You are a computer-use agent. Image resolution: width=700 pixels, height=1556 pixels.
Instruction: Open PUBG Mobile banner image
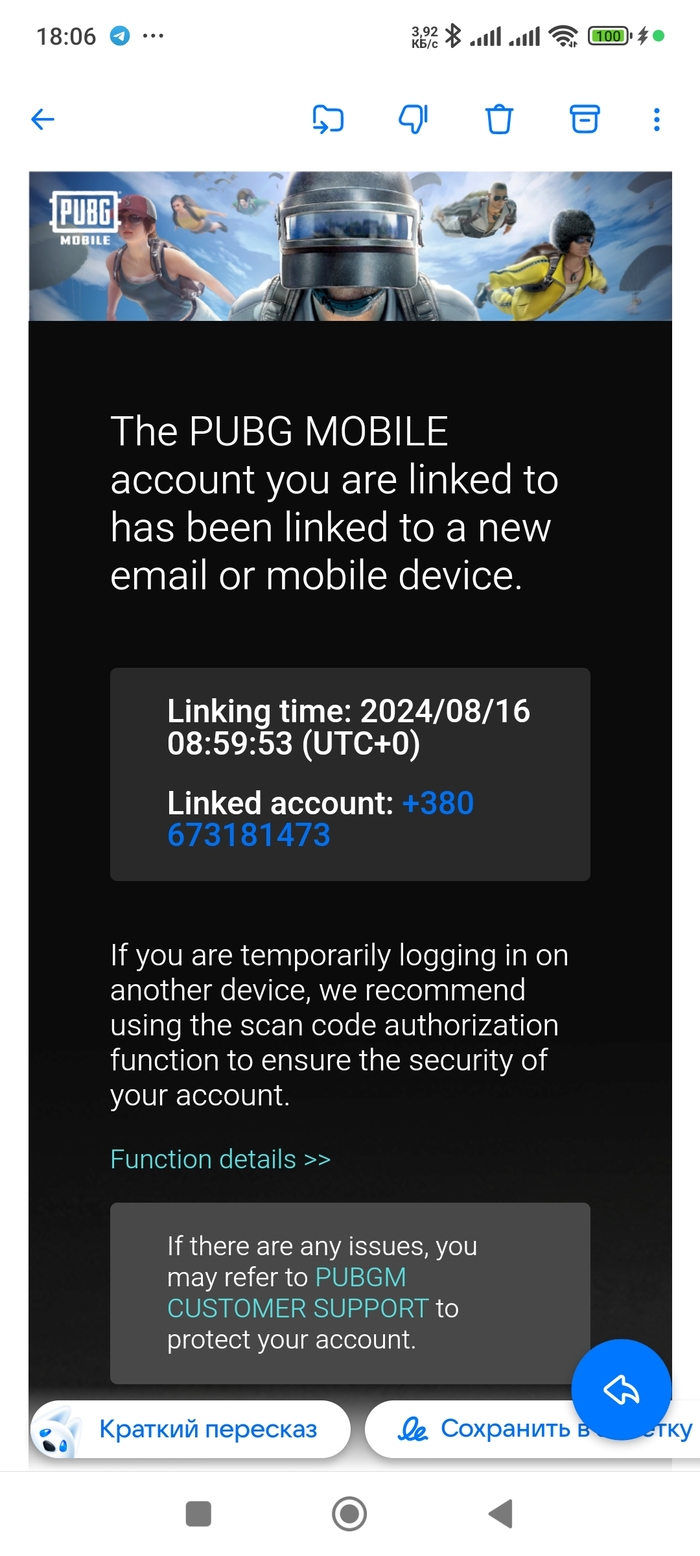(350, 246)
